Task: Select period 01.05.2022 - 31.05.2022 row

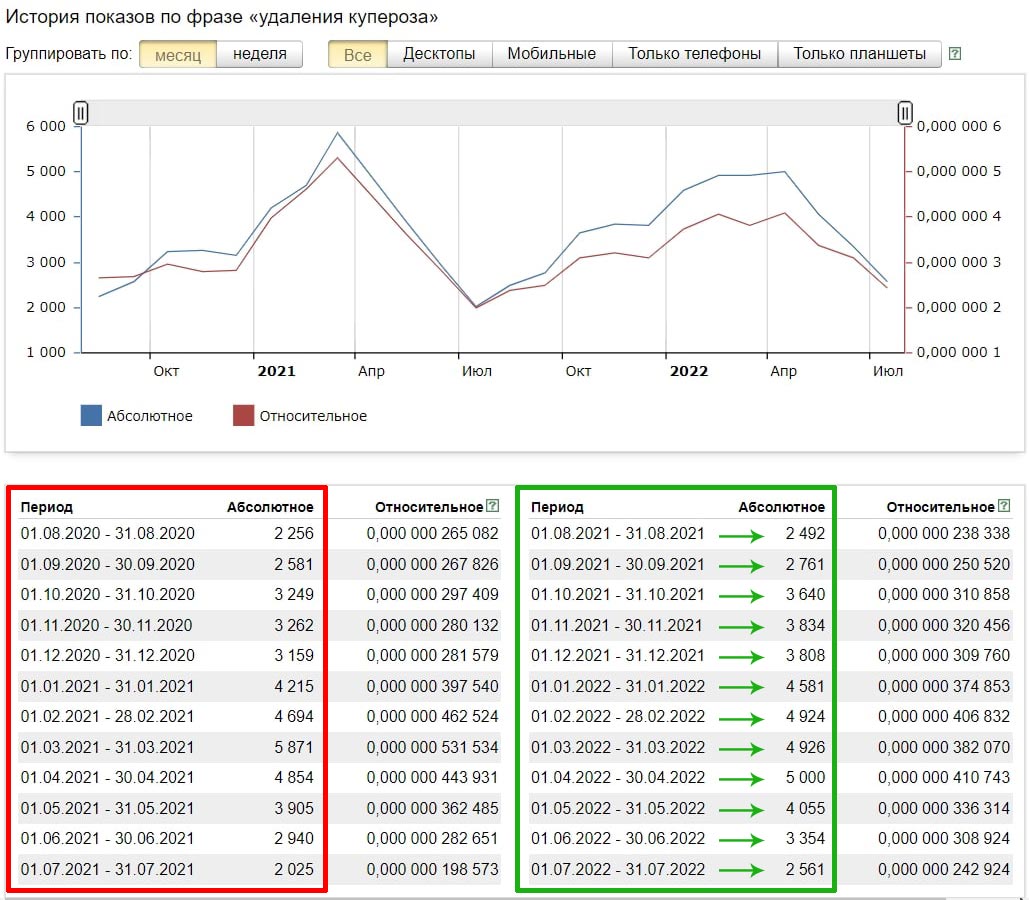Action: pyautogui.click(x=770, y=808)
